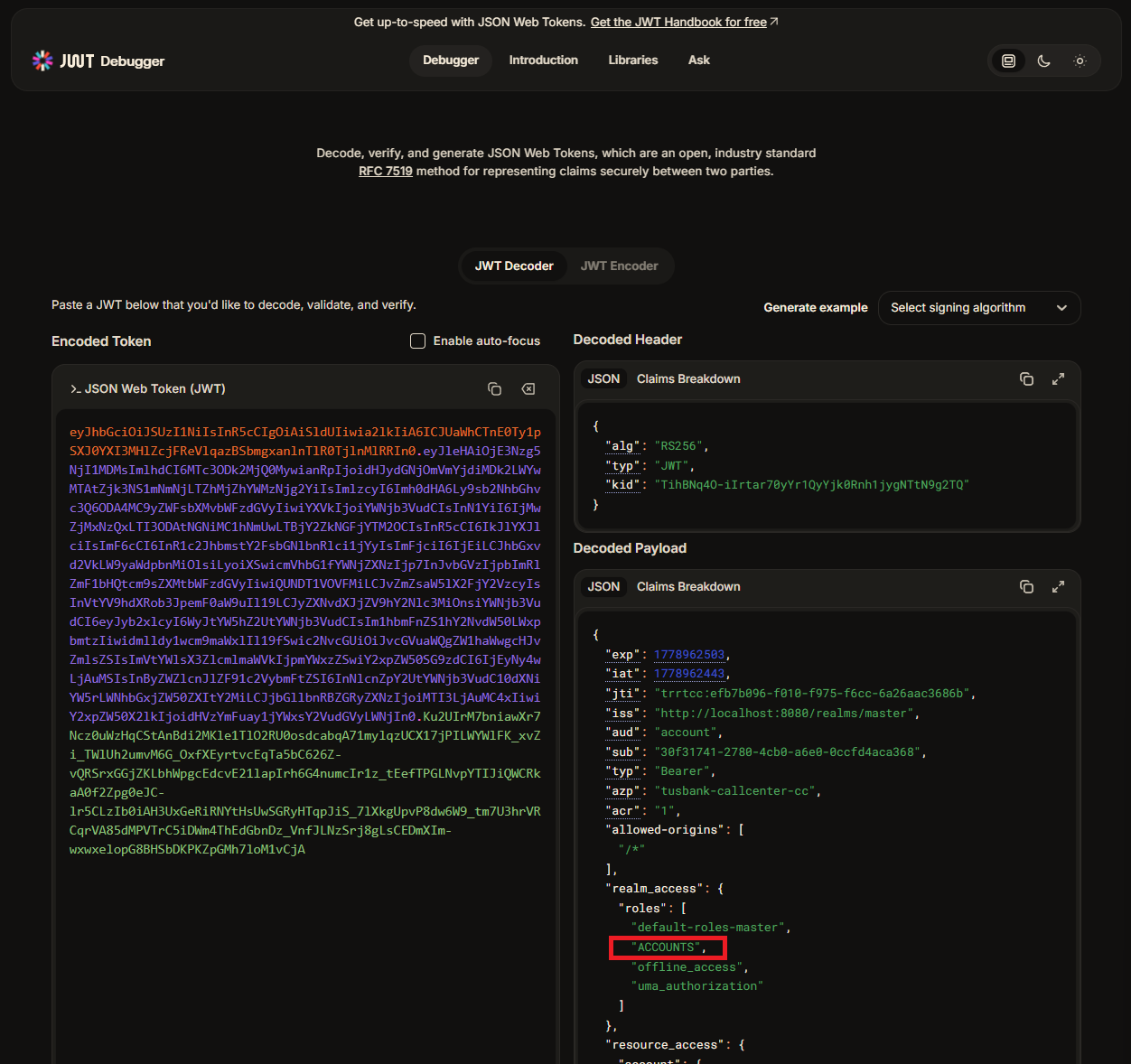
Task: Click the "ACCOUNTS" role entry
Action: pos(667,947)
